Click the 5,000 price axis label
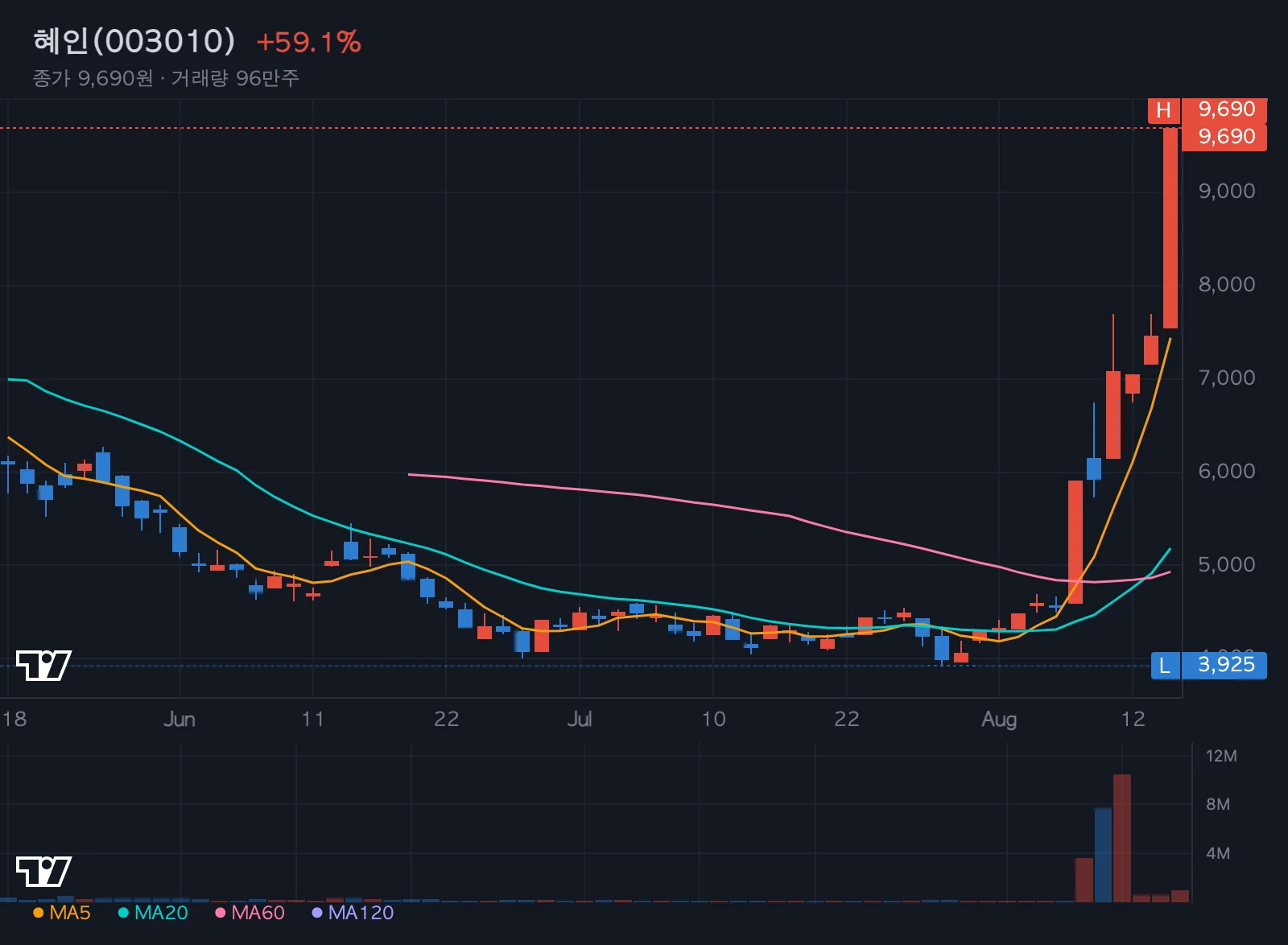Screen dimensions: 1288x945 (1226, 564)
